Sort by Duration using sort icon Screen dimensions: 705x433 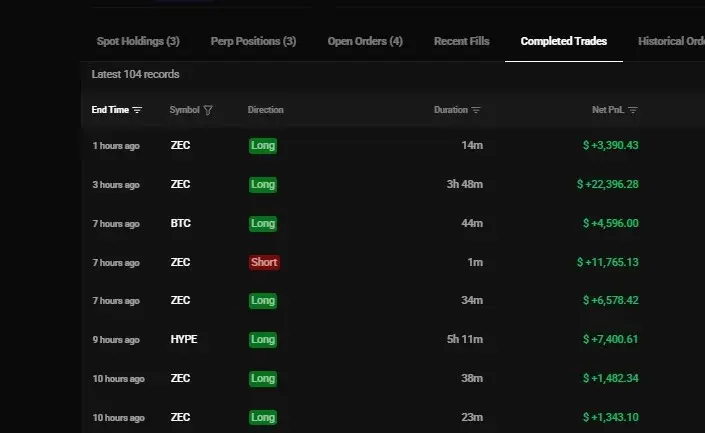(x=476, y=110)
